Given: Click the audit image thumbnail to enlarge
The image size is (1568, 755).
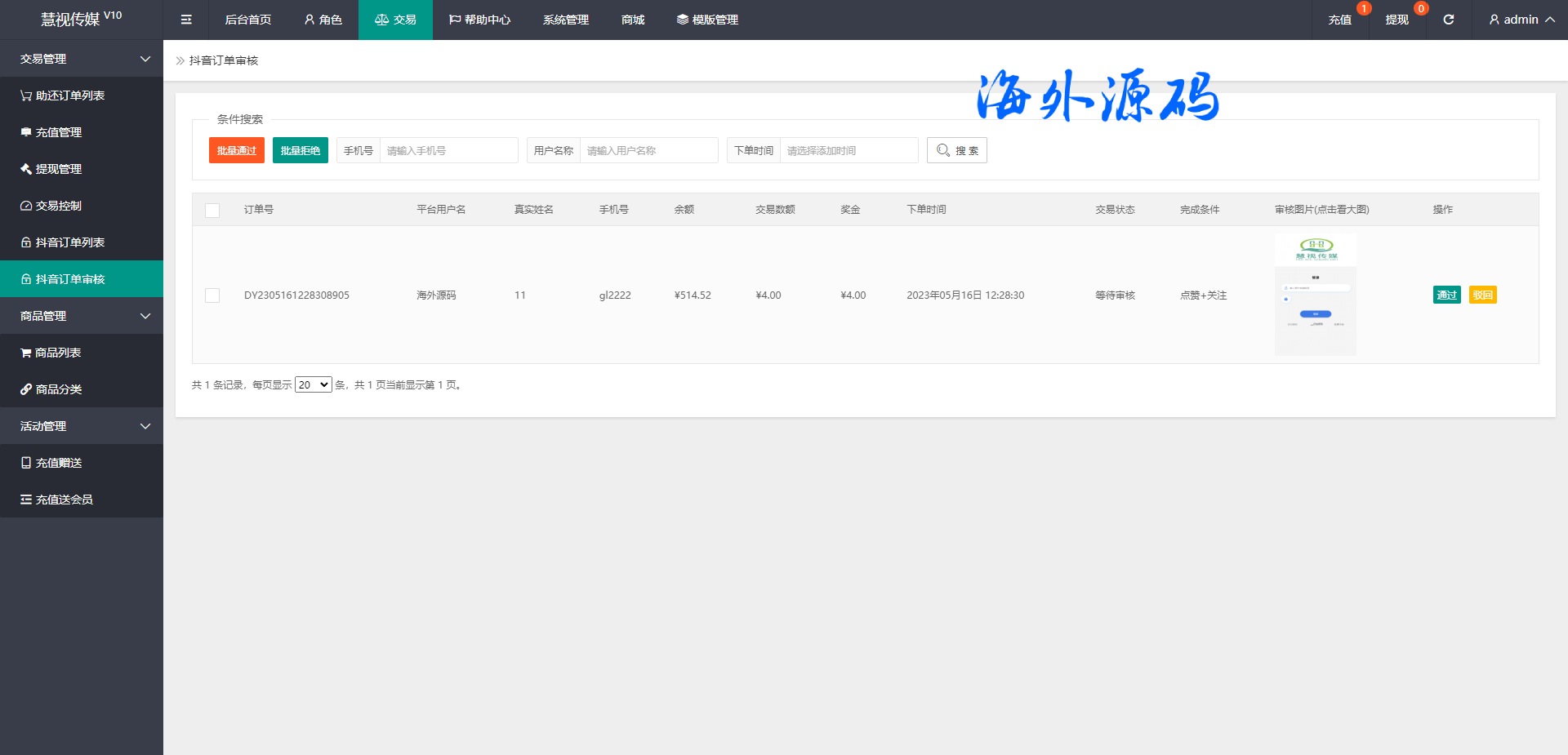Looking at the screenshot, I should click(x=1315, y=295).
